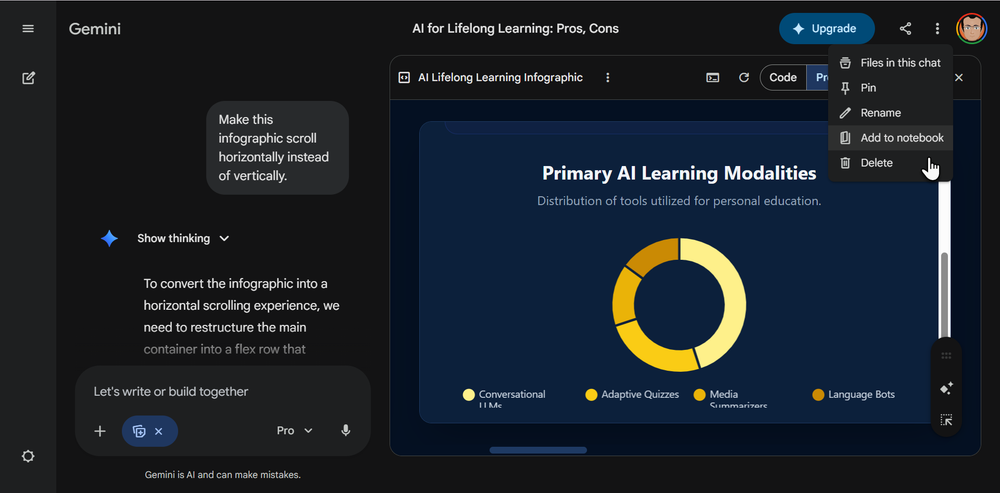Viewport: 1000px width, 493px height.
Task: Choose Pin from the menu
Action: (890, 87)
